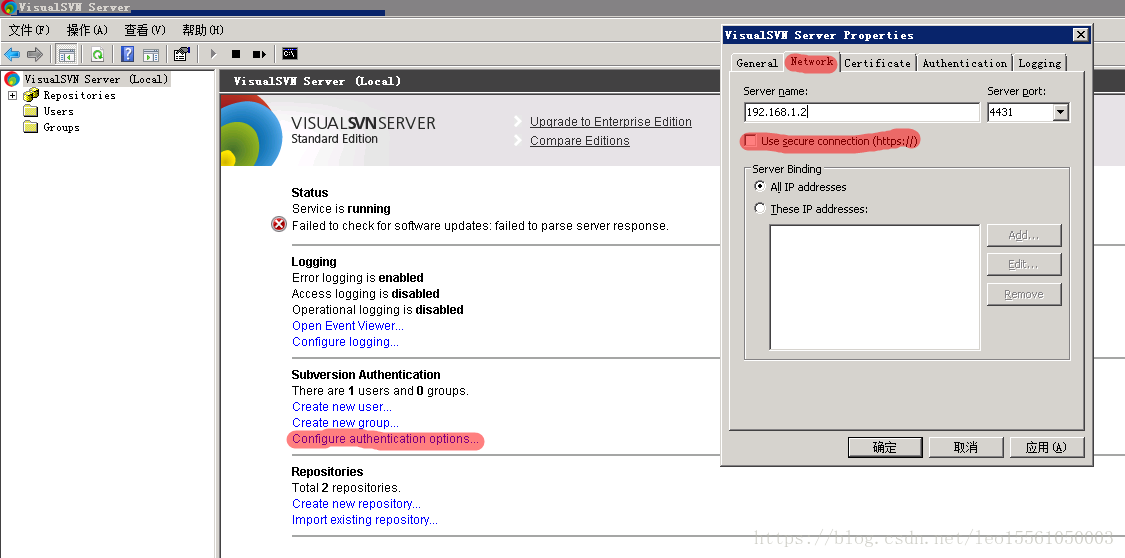
Task: Open the command prompt toolbar icon
Action: (x=290, y=53)
